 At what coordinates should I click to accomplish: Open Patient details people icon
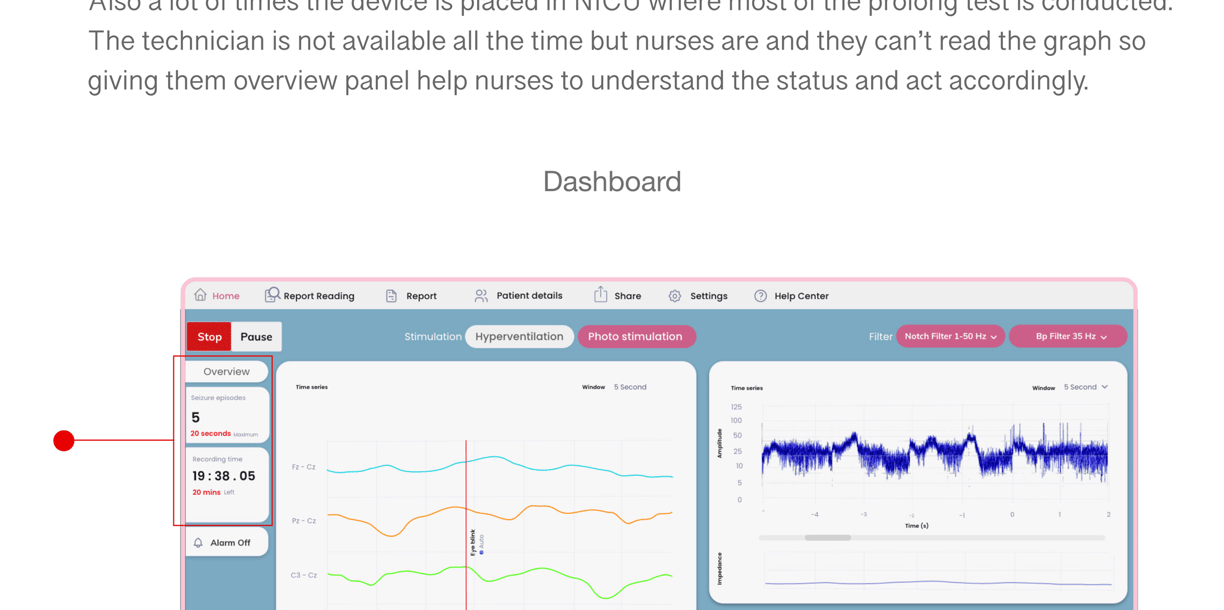tap(481, 296)
